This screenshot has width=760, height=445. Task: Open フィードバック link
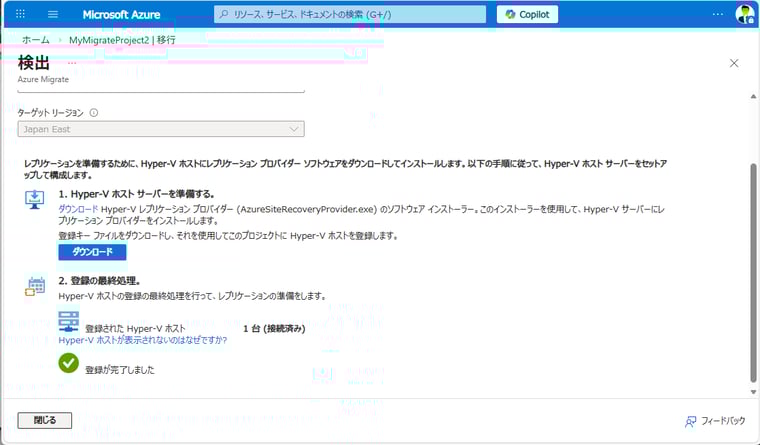point(723,421)
